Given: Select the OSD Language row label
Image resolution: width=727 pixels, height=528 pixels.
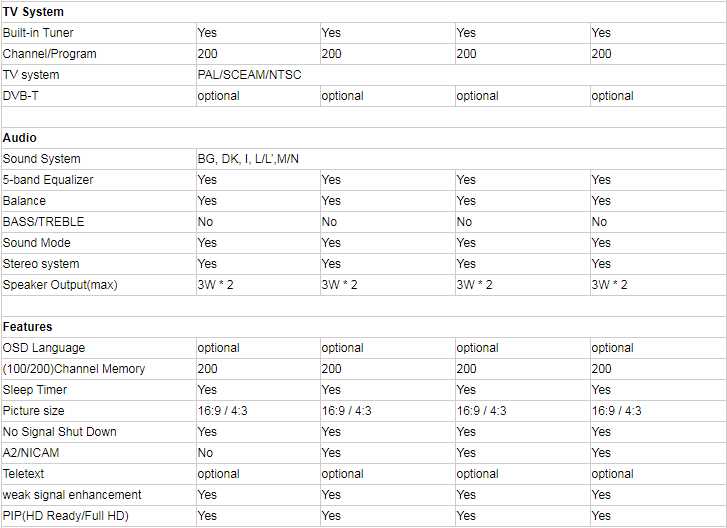Looking at the screenshot, I should click(x=44, y=348).
